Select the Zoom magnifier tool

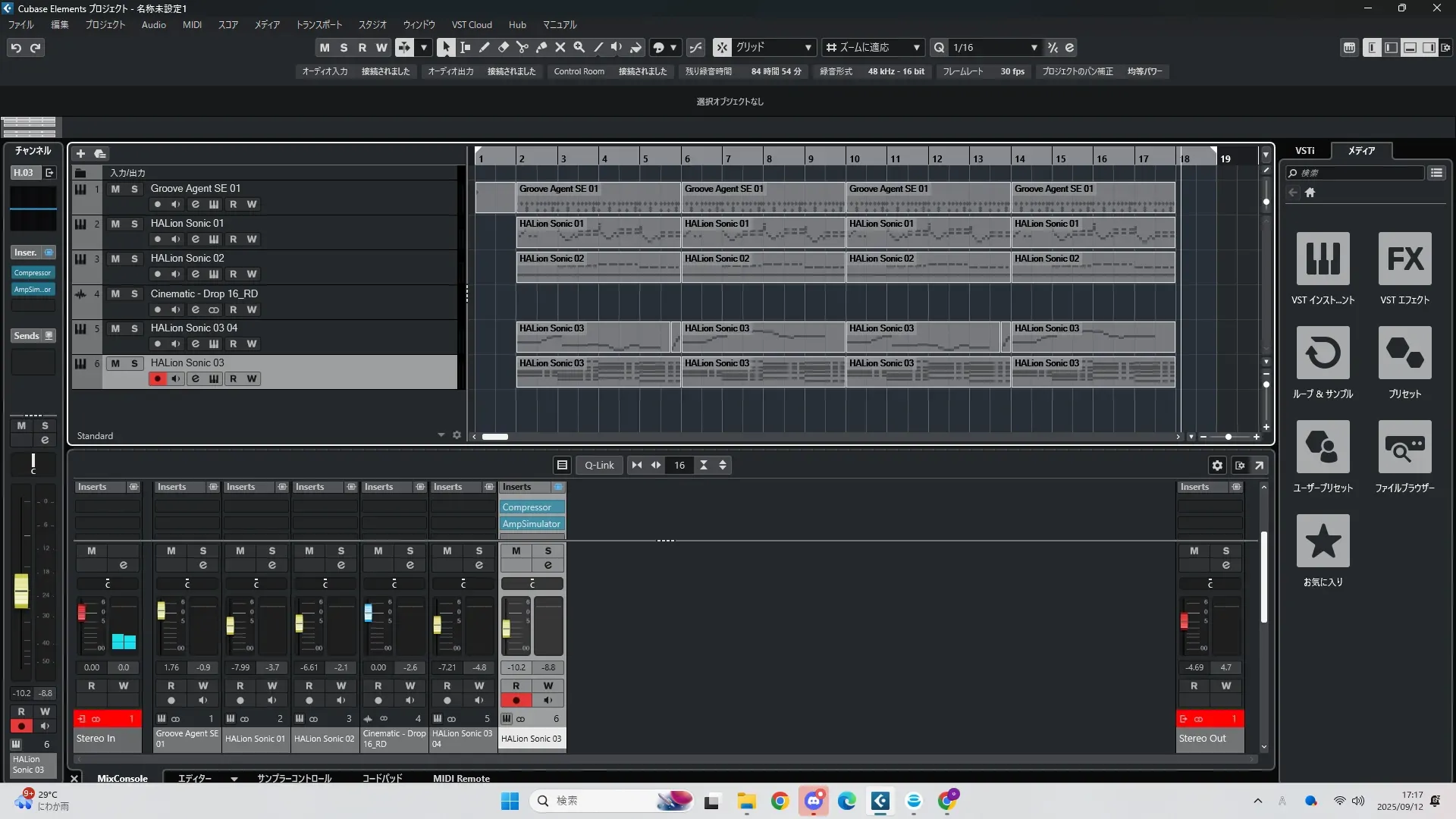[x=579, y=47]
